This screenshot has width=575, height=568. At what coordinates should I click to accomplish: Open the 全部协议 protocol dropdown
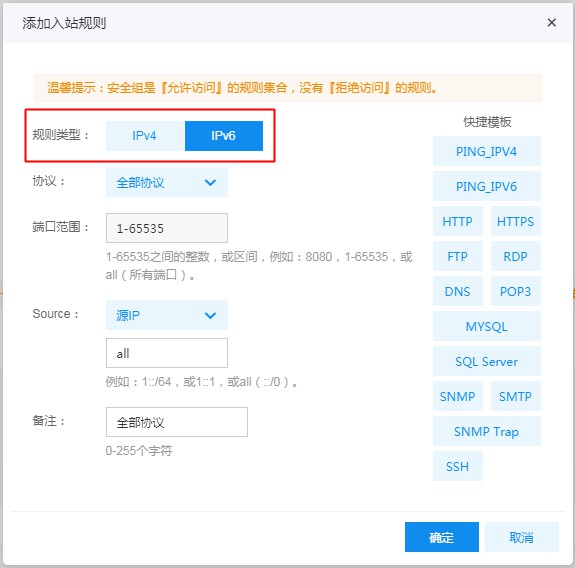coord(167,182)
